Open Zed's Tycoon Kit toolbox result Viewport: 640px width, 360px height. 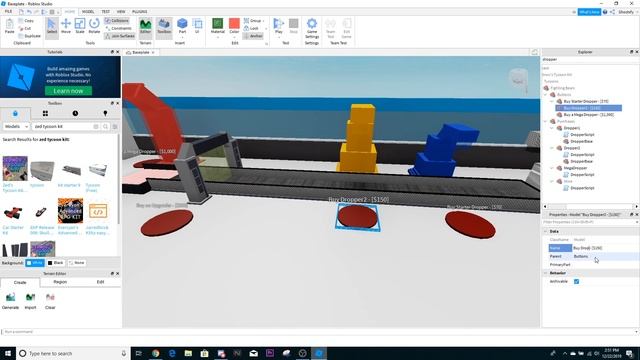click(x=15, y=174)
